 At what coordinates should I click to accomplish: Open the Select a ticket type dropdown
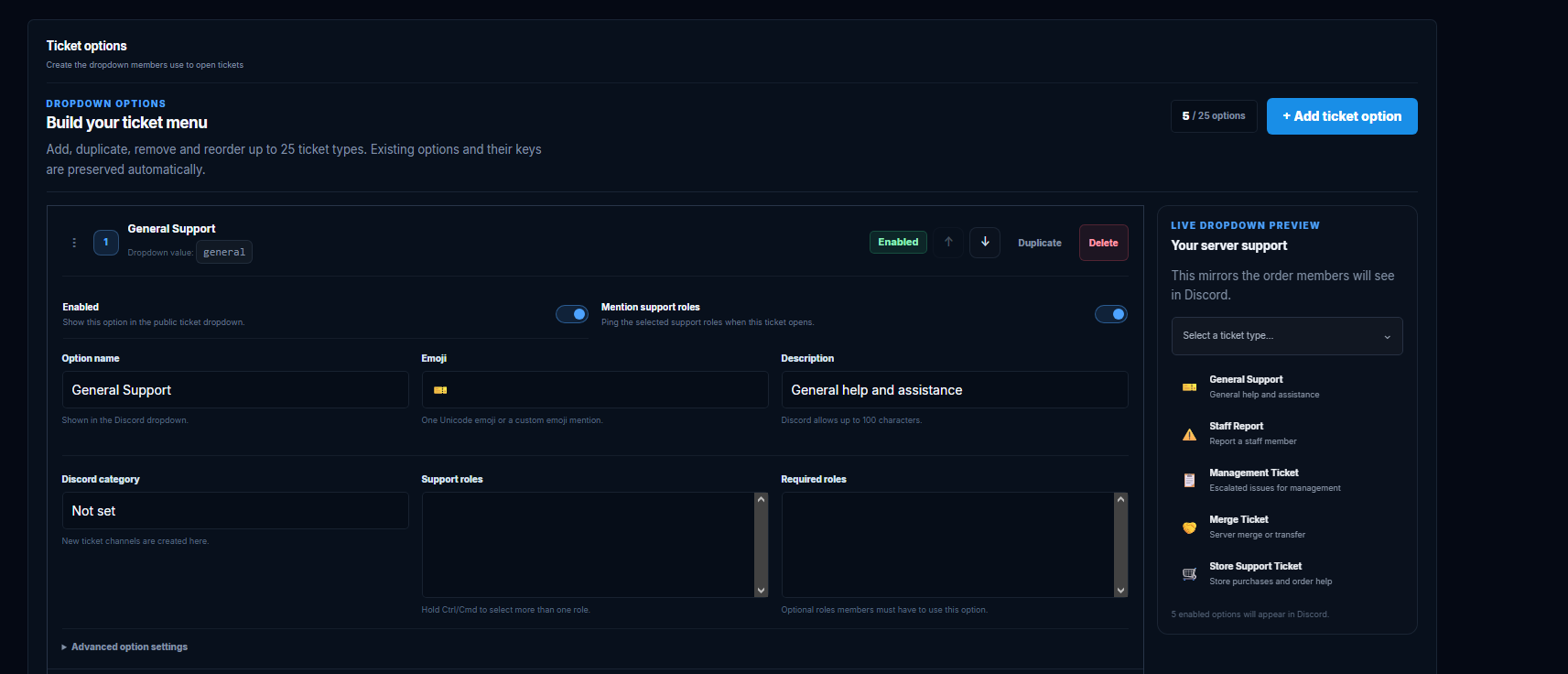click(x=1287, y=336)
